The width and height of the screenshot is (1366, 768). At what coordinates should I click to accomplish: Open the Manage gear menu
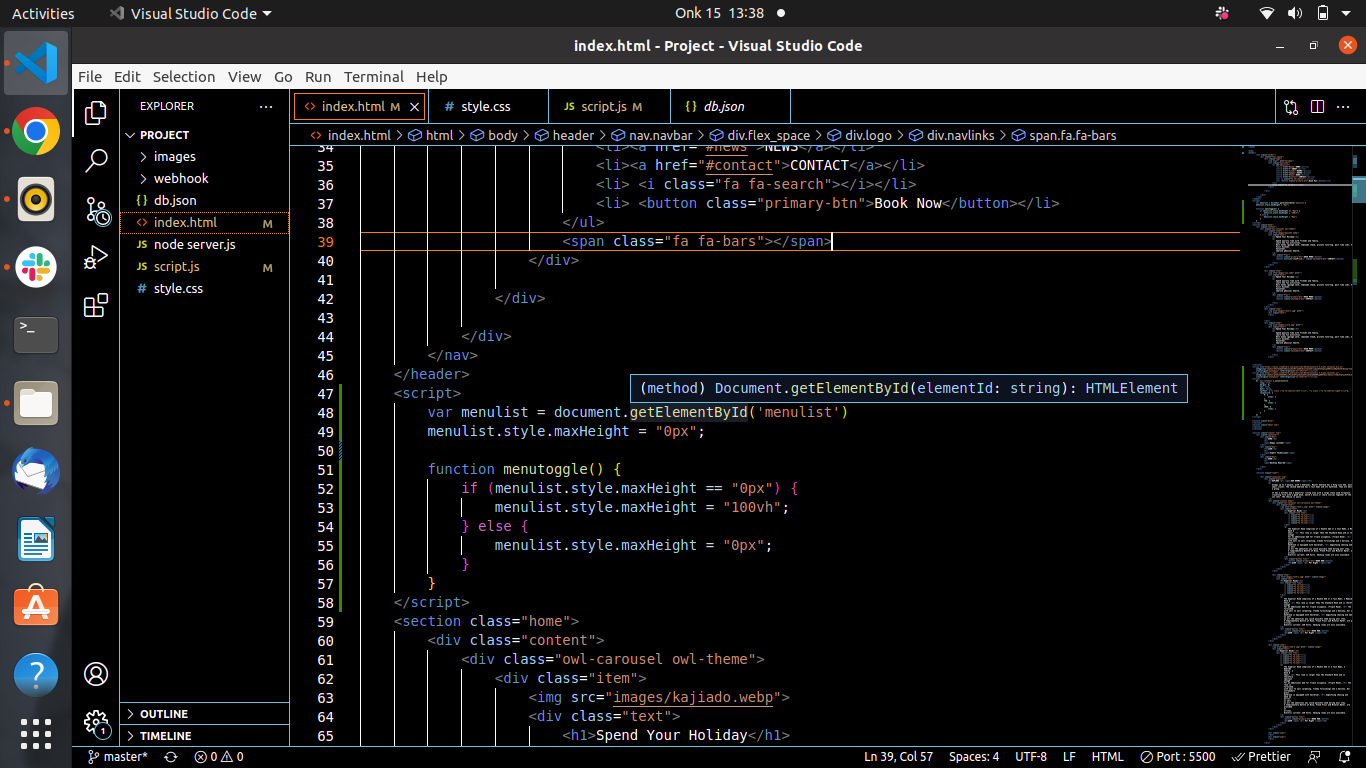(96, 722)
